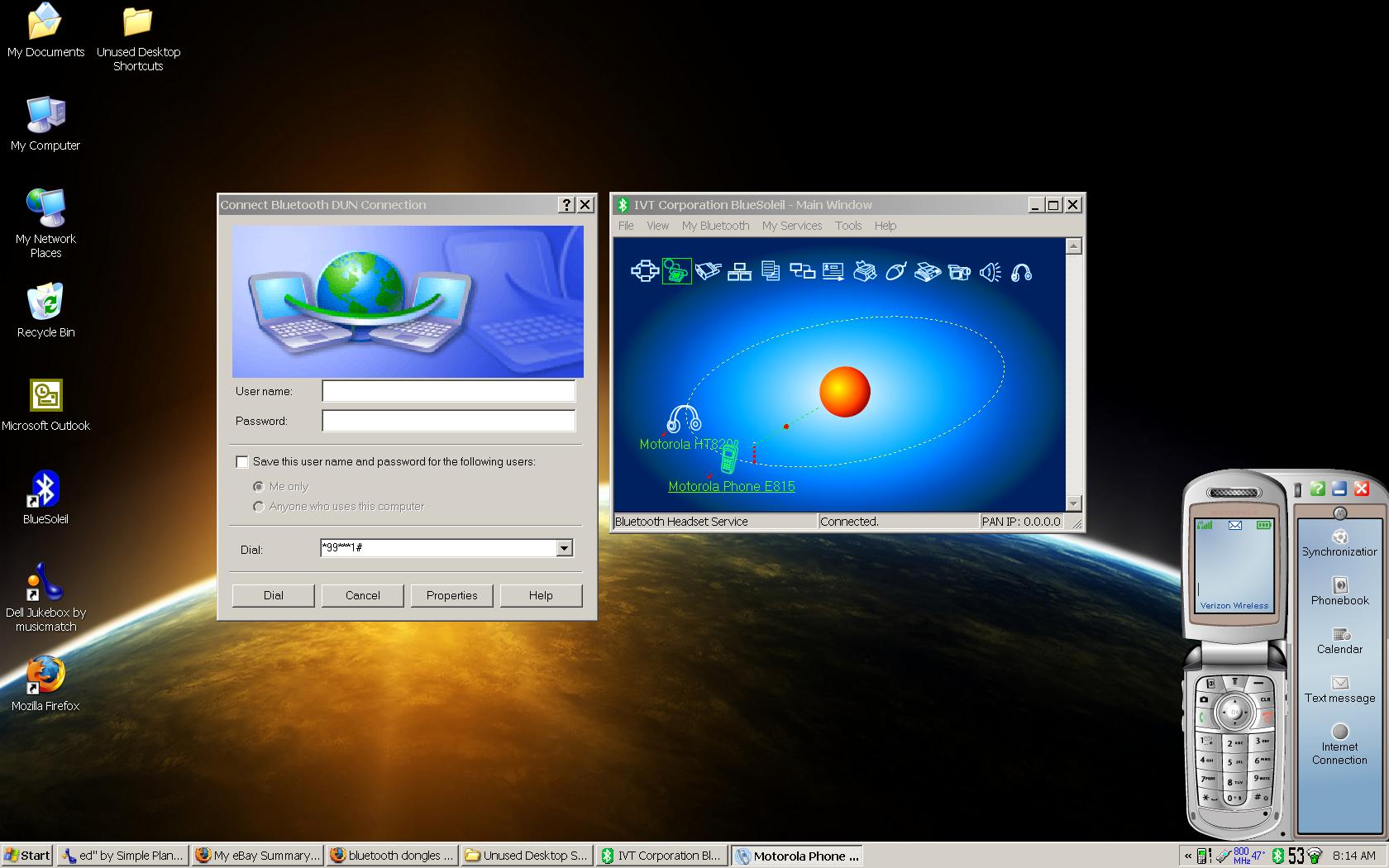Screen dimensions: 1389x868
Task: Open the Dial number dropdown arrow
Action: 564,548
